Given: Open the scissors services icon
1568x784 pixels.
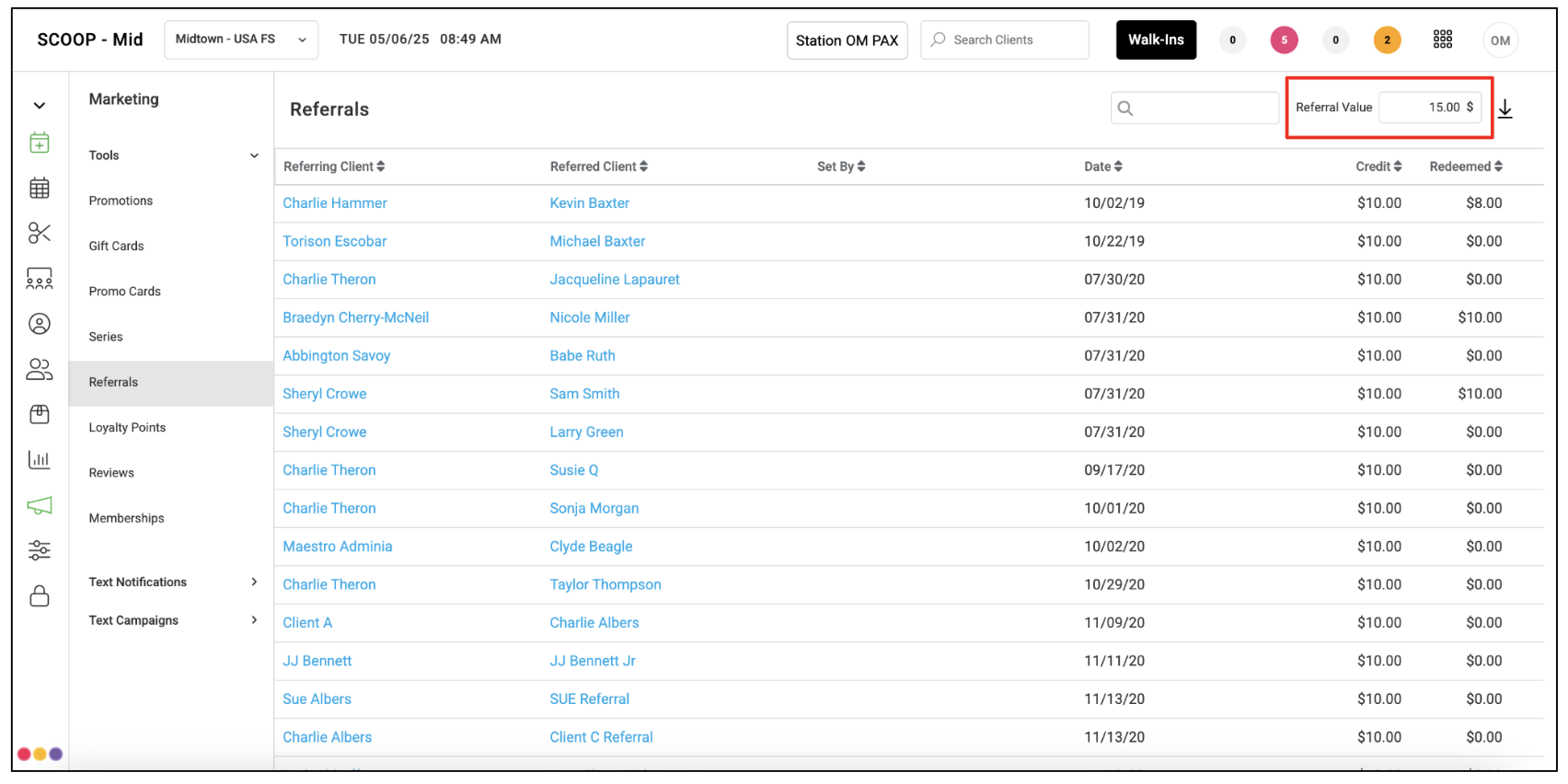Looking at the screenshot, I should pyautogui.click(x=40, y=233).
